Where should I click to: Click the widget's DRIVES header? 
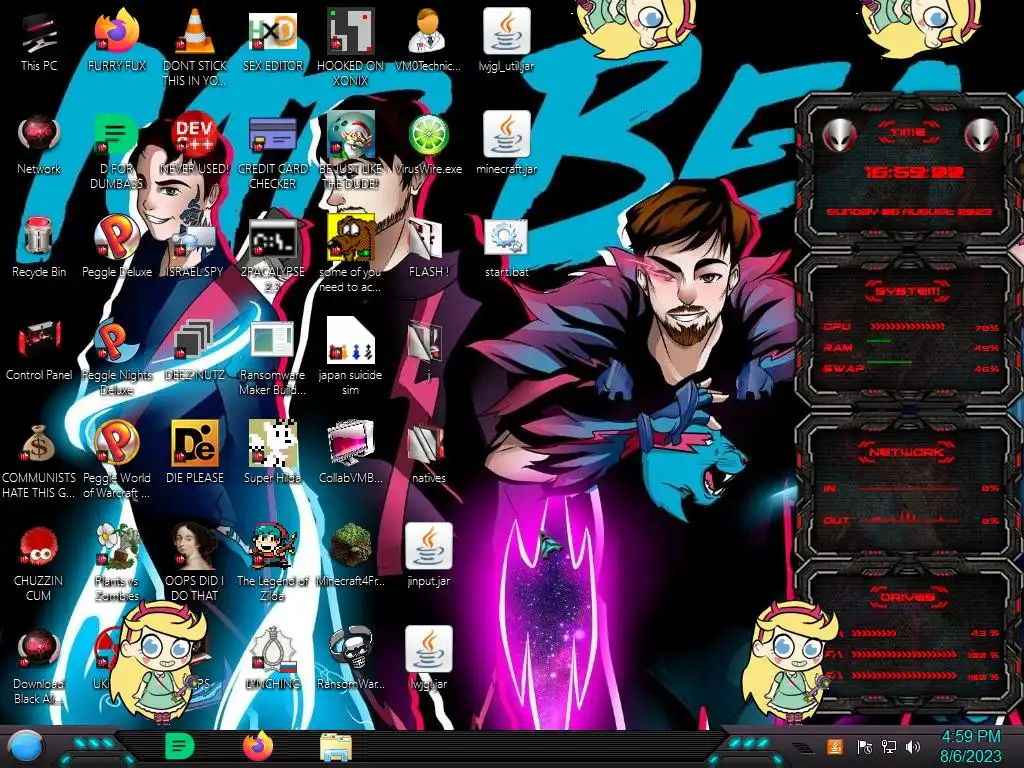click(x=906, y=597)
